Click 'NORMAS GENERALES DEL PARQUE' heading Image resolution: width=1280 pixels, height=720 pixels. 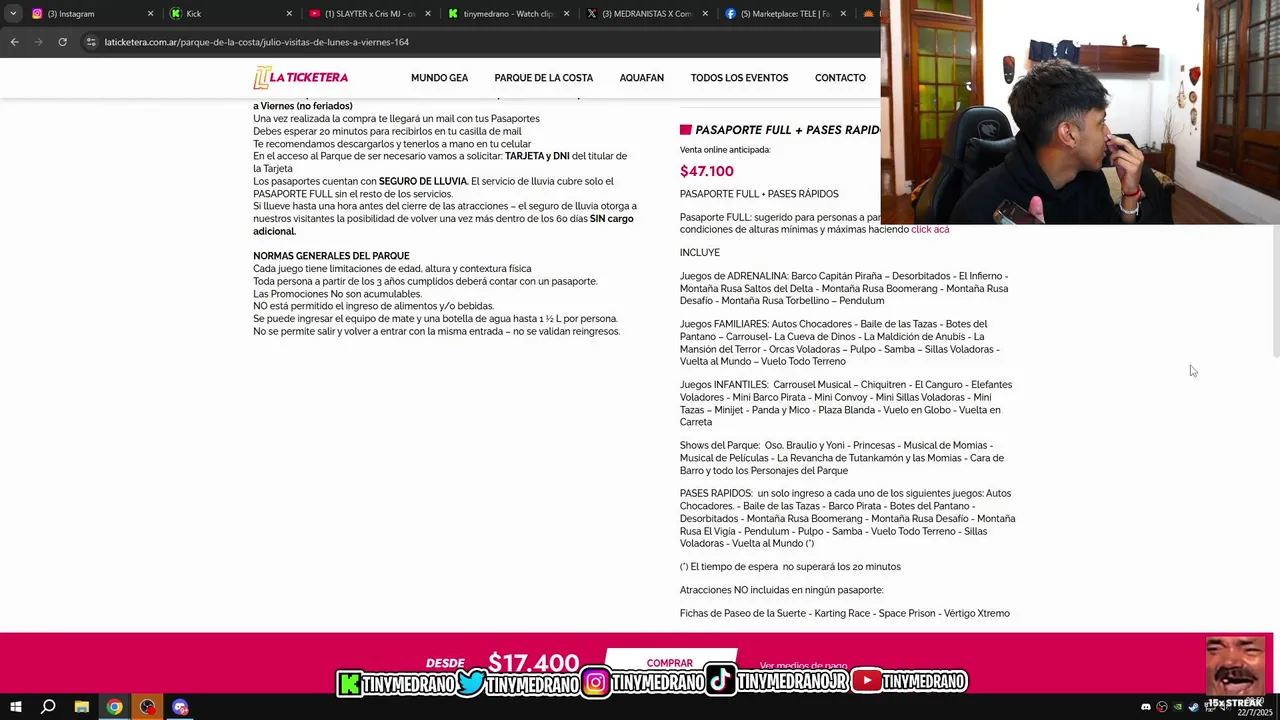[x=331, y=256]
